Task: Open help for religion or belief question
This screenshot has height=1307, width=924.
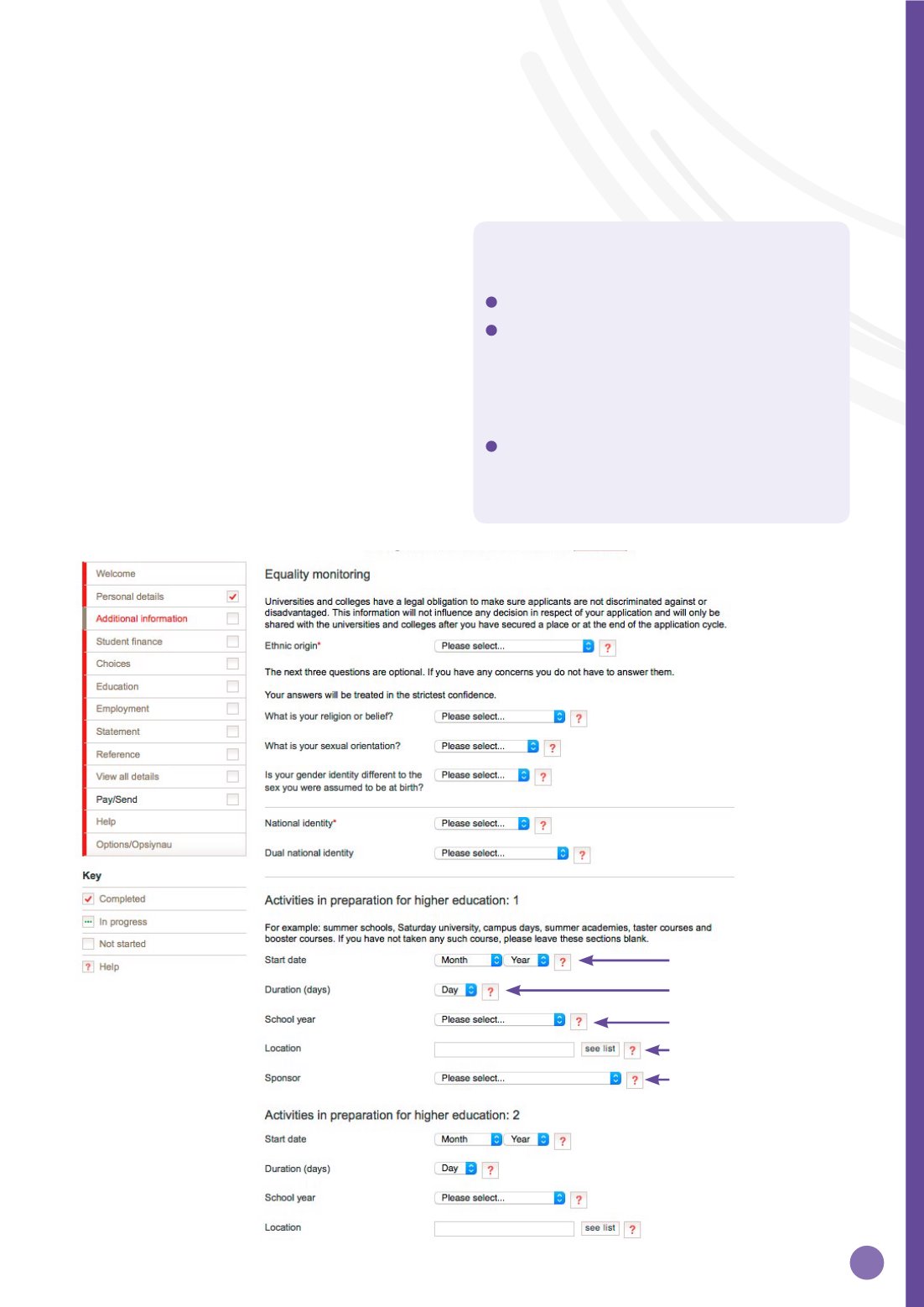Action: 579,718
